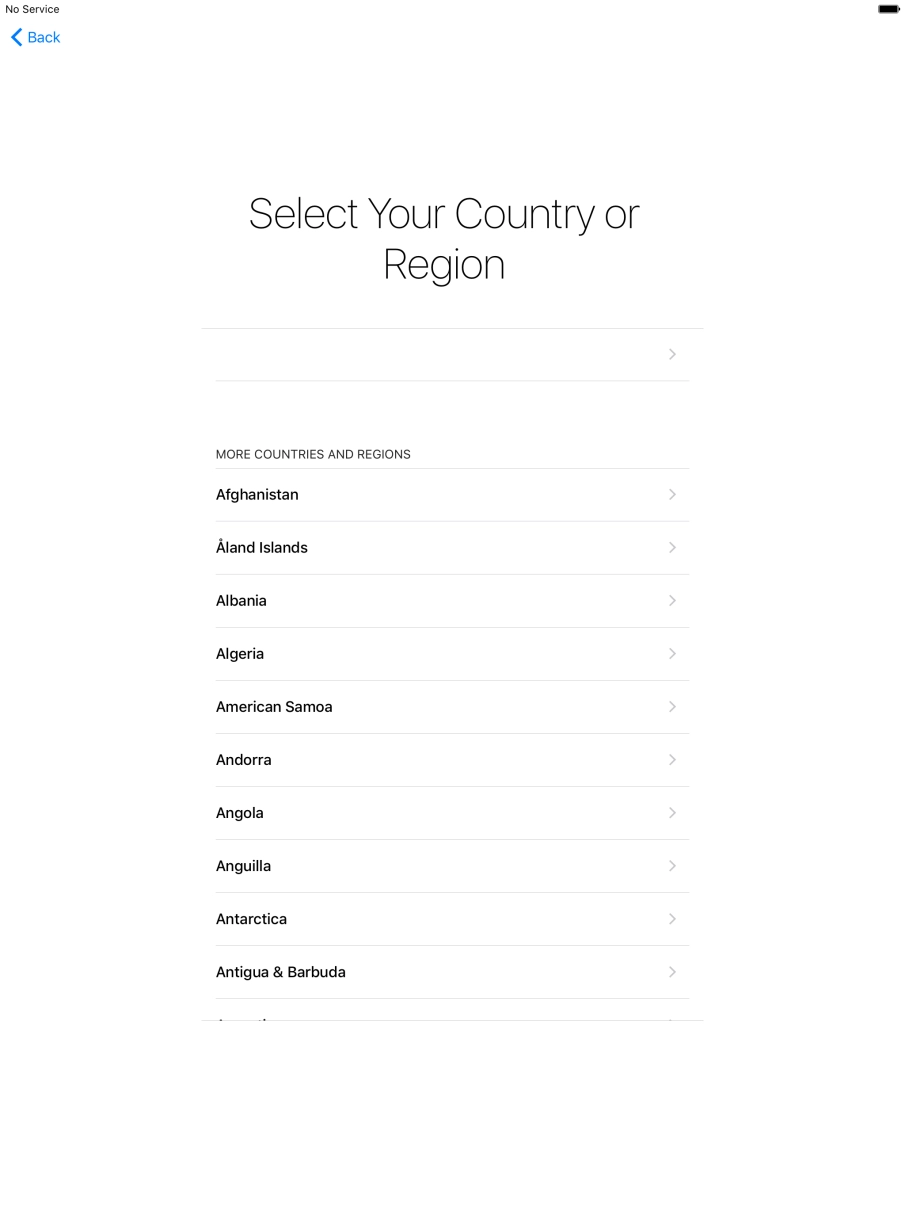Tap the chevron next to Antigua & Barbuda
Image resolution: width=905 pixels, height=1208 pixels.
672,971
